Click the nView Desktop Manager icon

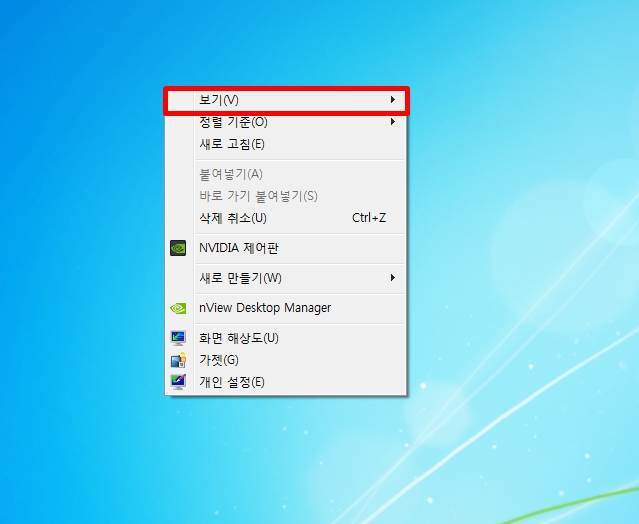(178, 308)
